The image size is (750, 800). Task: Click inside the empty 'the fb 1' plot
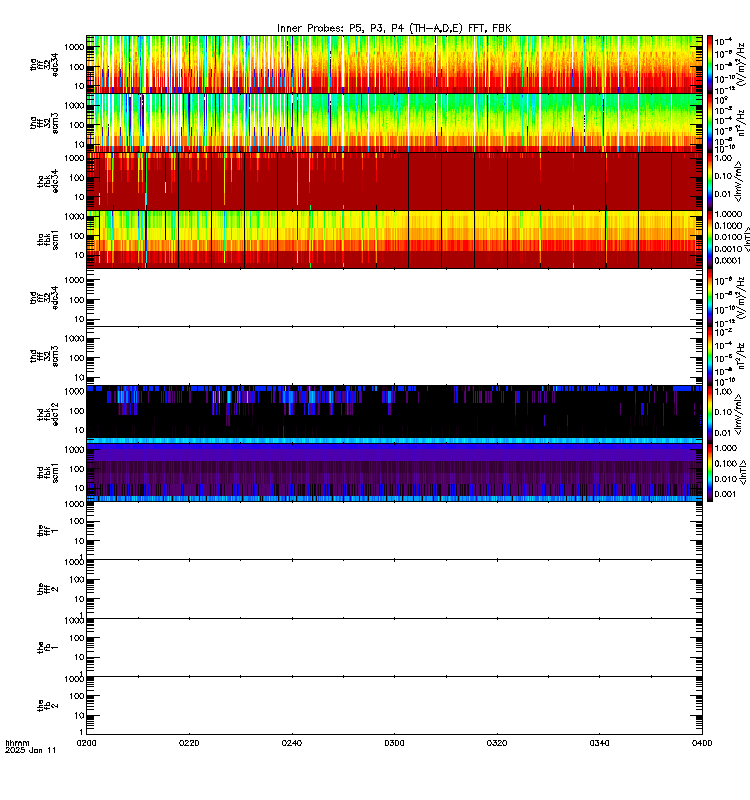(x=394, y=647)
